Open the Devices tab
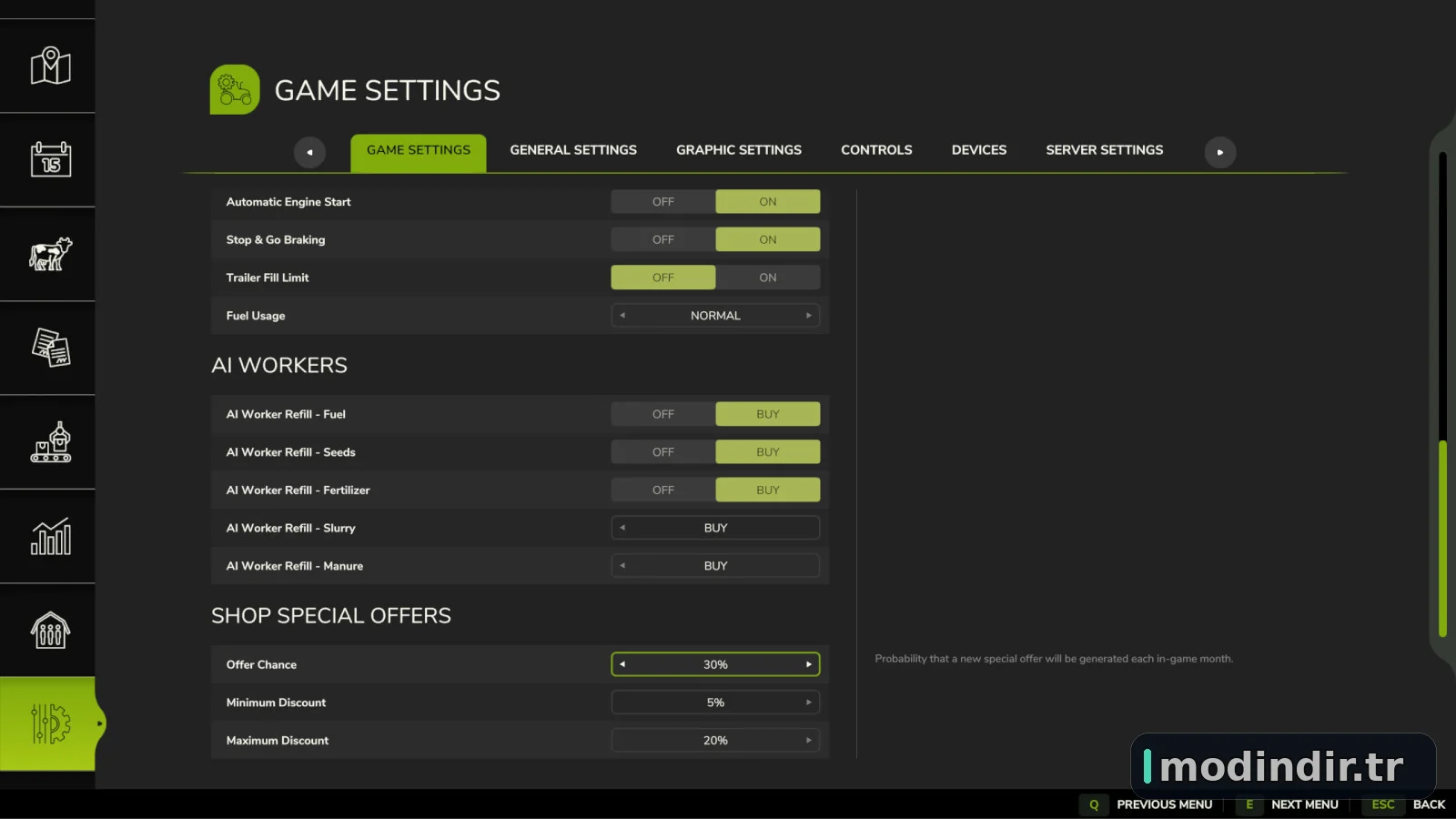This screenshot has width=1456, height=819. point(979,150)
